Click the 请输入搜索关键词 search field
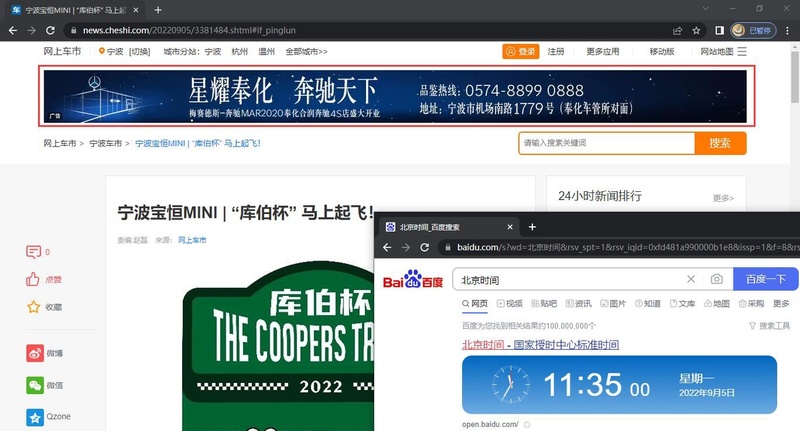 (607, 143)
